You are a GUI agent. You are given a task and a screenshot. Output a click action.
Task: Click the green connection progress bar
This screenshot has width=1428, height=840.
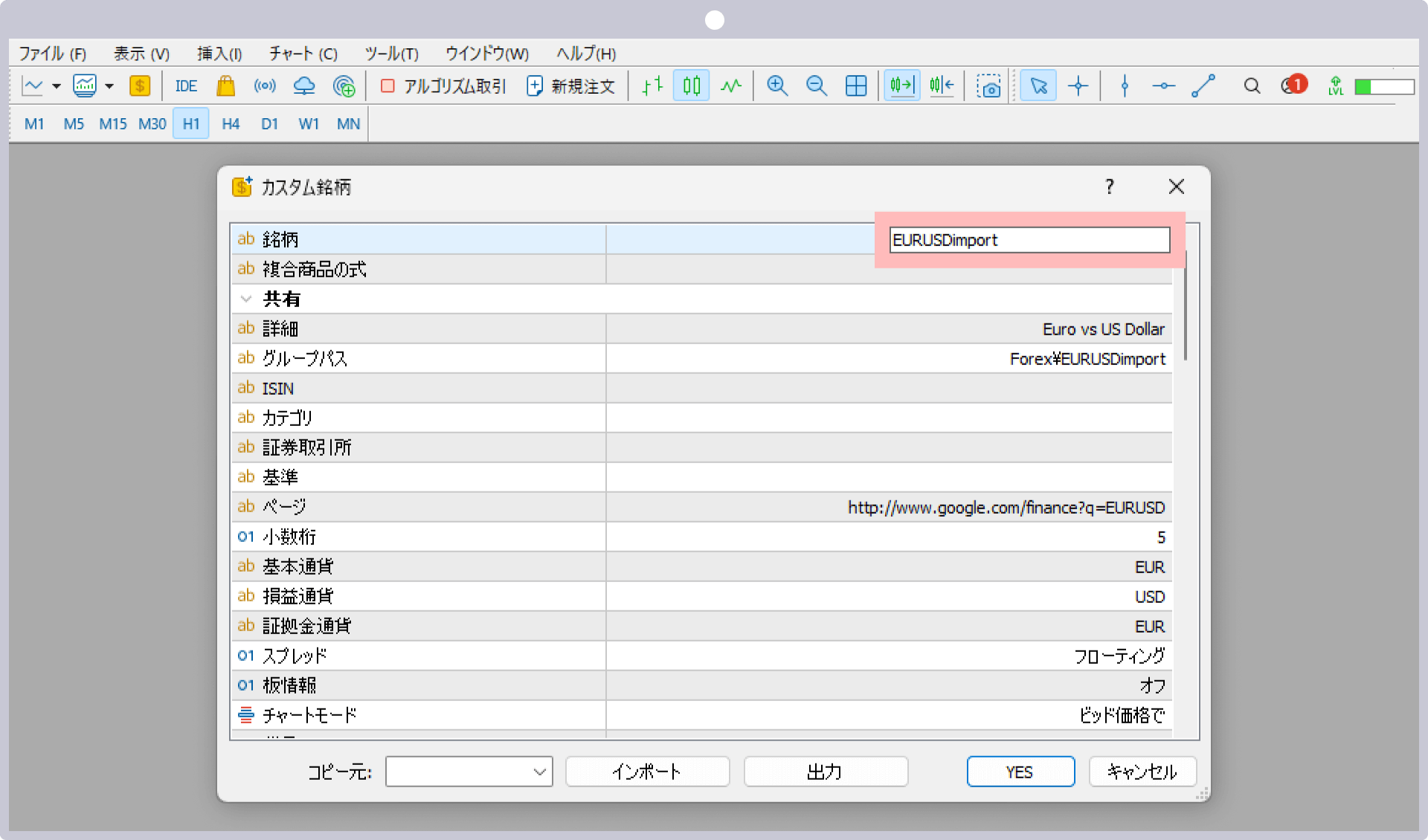1384,87
